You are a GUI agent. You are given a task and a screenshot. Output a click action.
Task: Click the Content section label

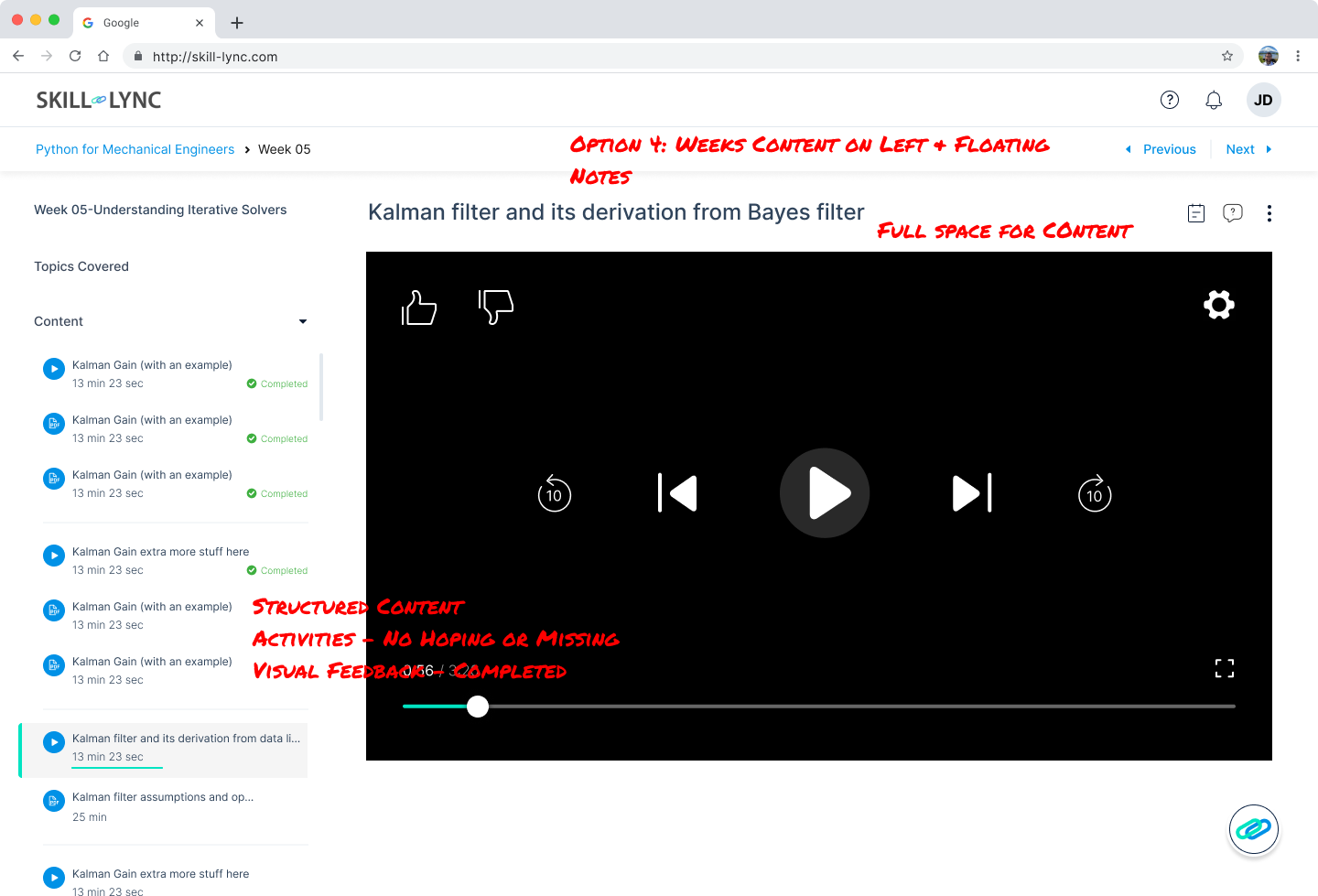tap(59, 321)
